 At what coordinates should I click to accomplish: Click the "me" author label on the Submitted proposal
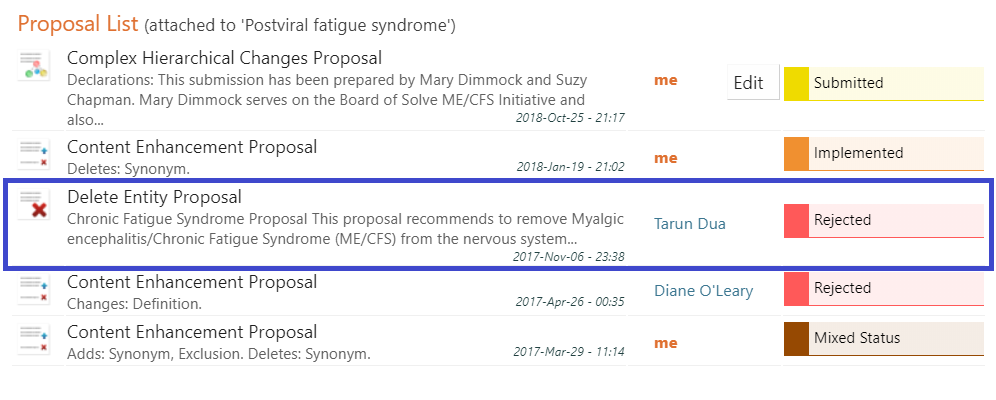pos(665,80)
